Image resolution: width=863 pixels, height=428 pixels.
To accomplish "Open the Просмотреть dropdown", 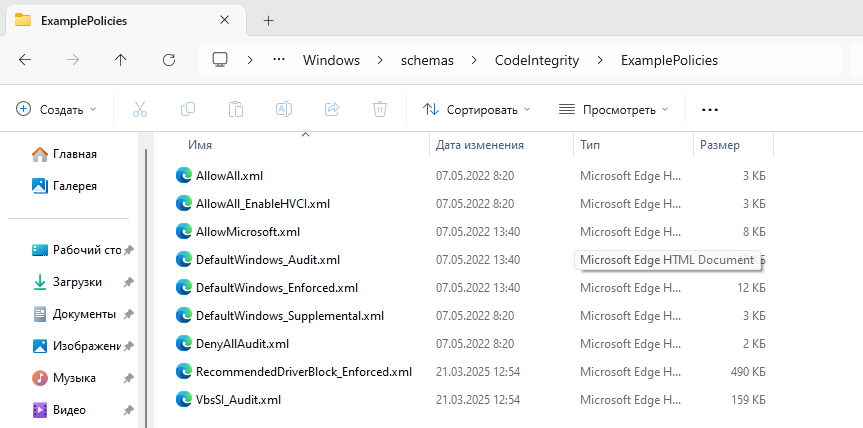I will [613, 109].
